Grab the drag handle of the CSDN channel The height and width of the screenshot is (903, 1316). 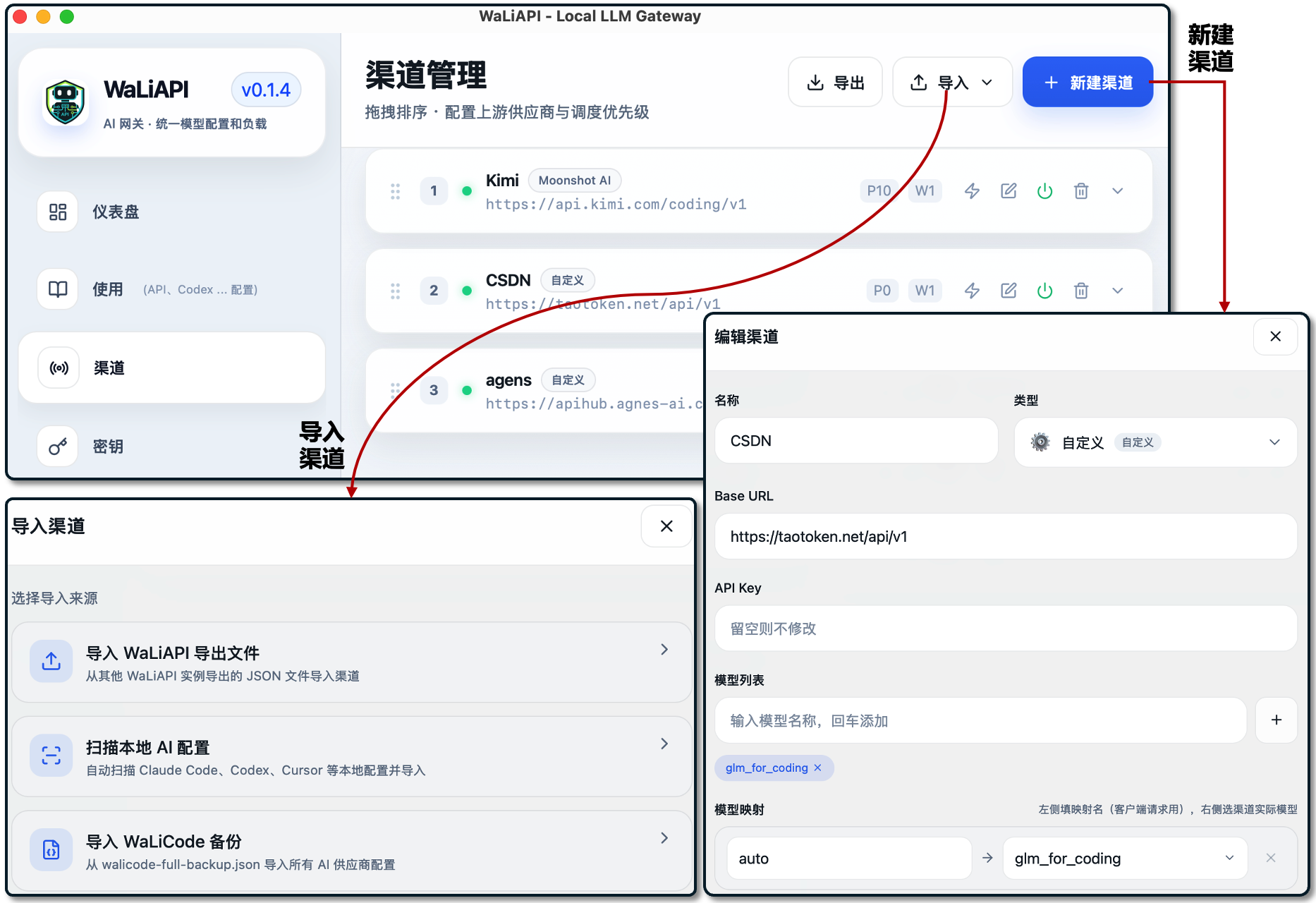coord(396,291)
